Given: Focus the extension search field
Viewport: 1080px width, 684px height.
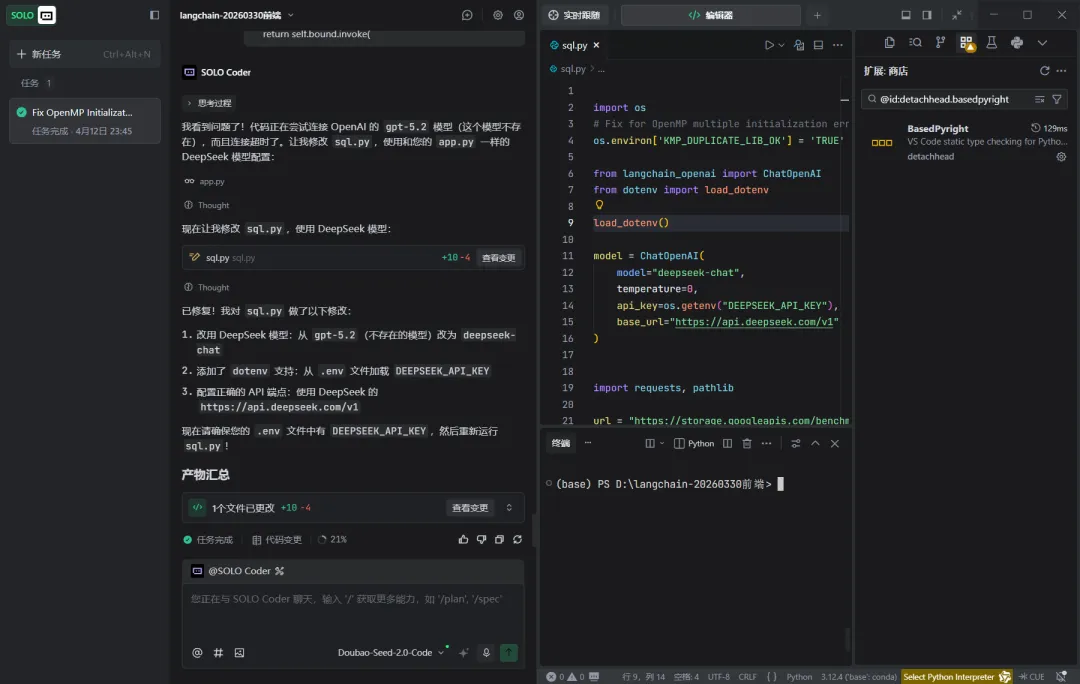Looking at the screenshot, I should click(953, 99).
